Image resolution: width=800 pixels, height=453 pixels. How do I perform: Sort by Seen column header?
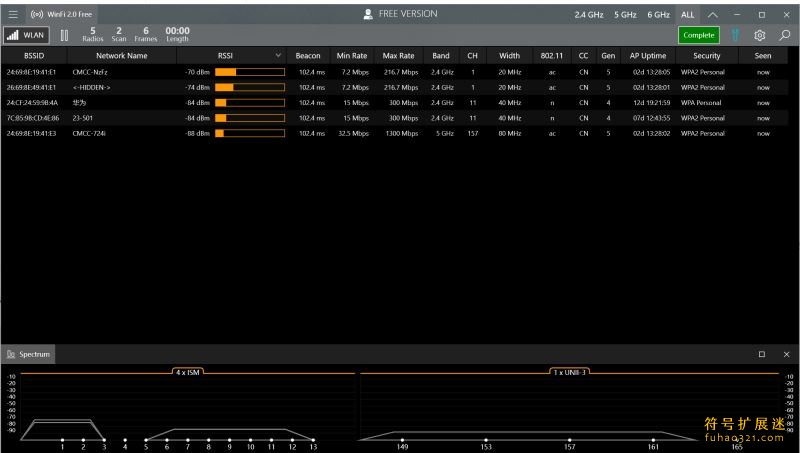[x=763, y=56]
